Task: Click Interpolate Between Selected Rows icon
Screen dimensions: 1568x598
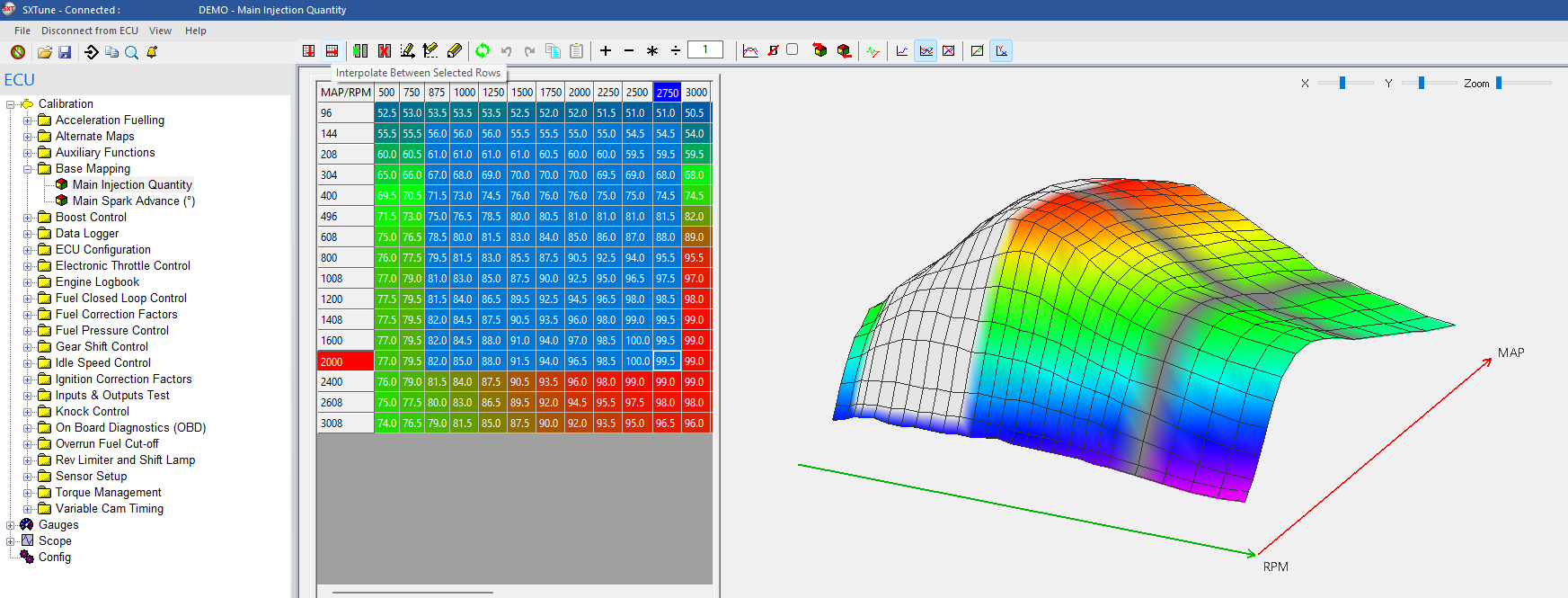Action: (x=332, y=50)
